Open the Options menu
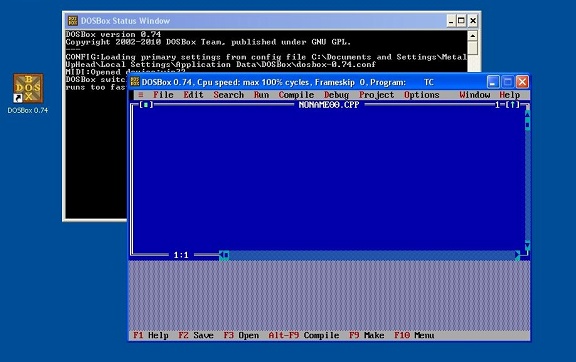 tap(422, 95)
